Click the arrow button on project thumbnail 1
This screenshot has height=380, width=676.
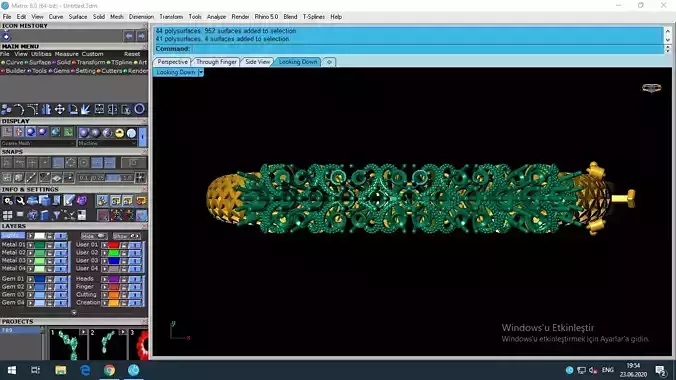pos(83,332)
